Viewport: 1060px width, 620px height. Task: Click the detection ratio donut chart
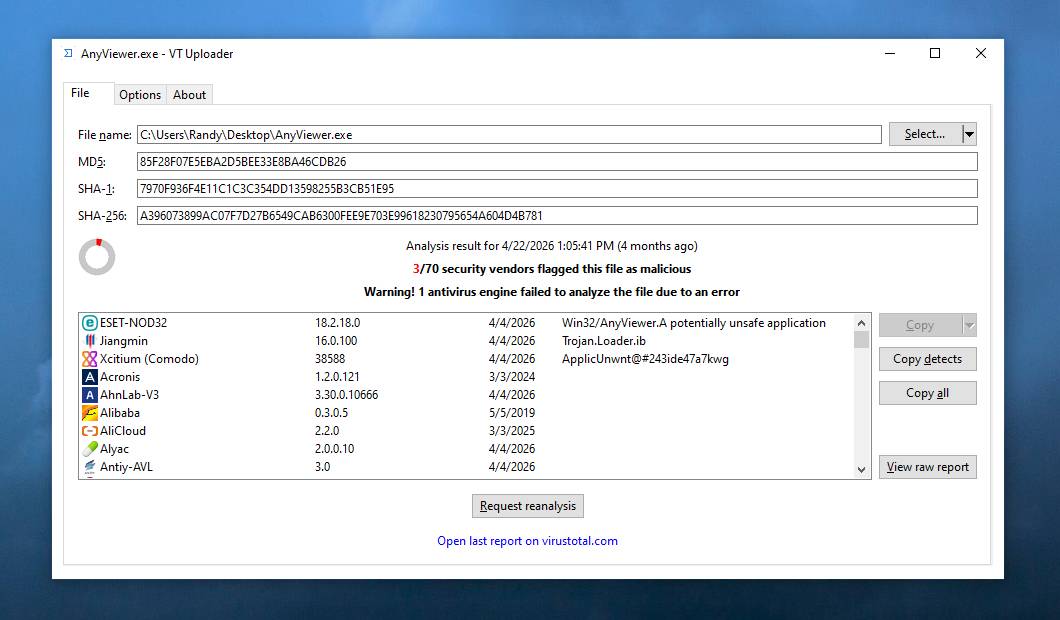coord(97,257)
